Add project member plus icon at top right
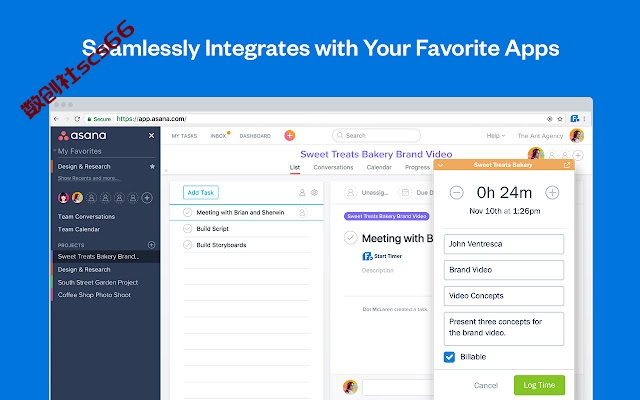This screenshot has height=400, width=640. click(578, 155)
